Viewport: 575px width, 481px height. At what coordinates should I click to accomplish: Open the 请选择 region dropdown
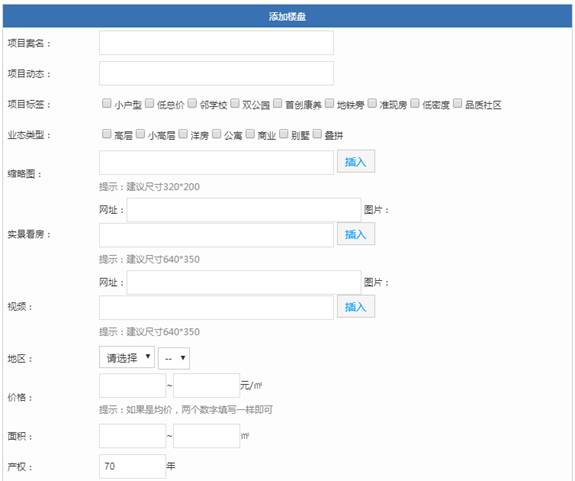click(x=127, y=357)
